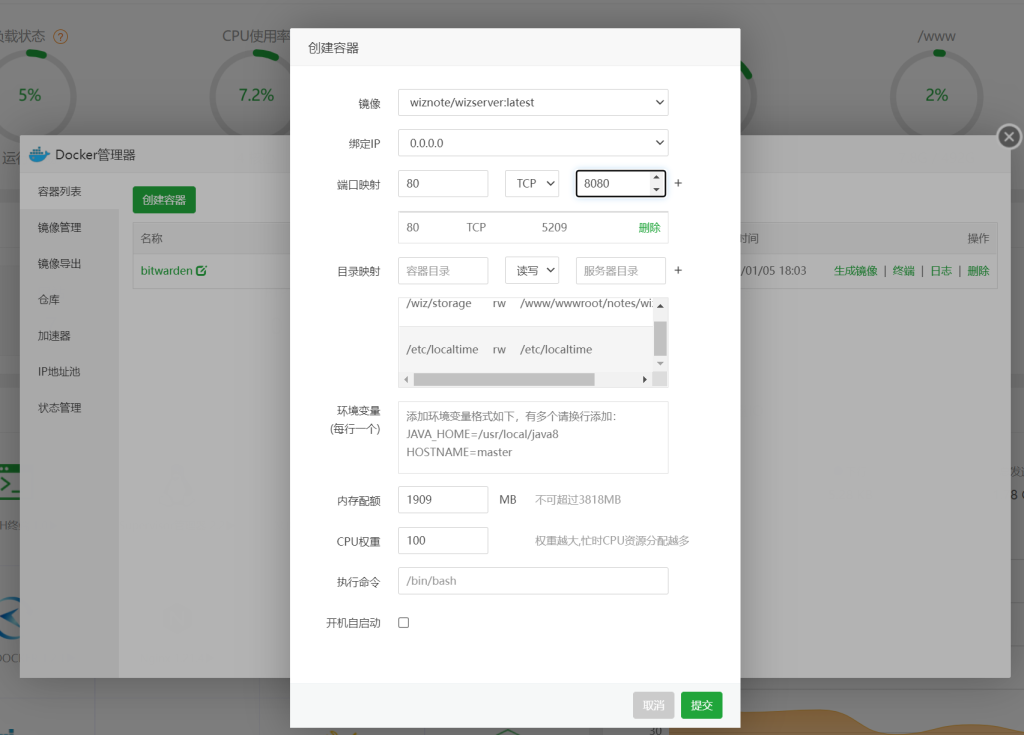Click the Docker whale logo icon
The image size is (1024, 735).
(x=38, y=154)
